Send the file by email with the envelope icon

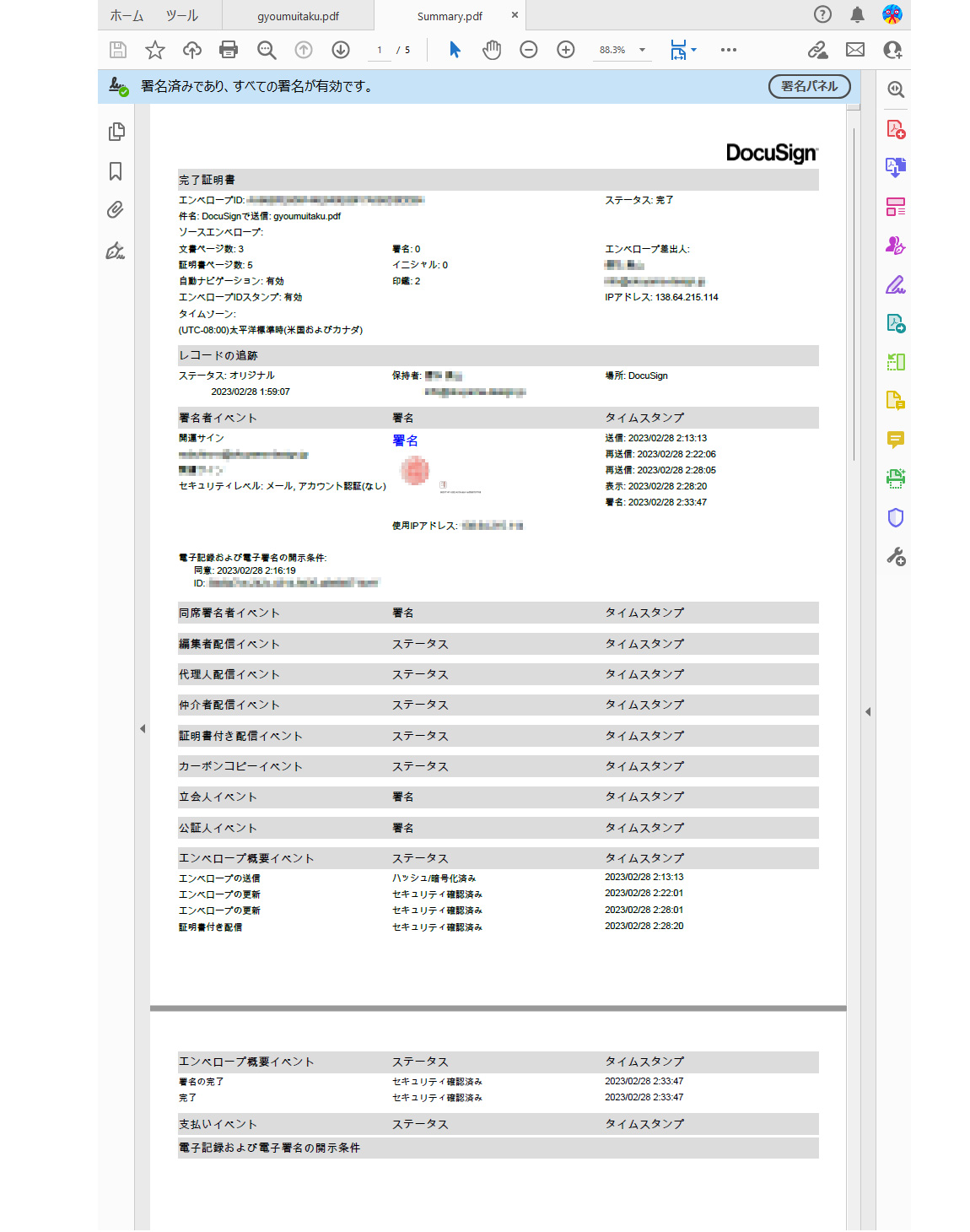point(855,50)
